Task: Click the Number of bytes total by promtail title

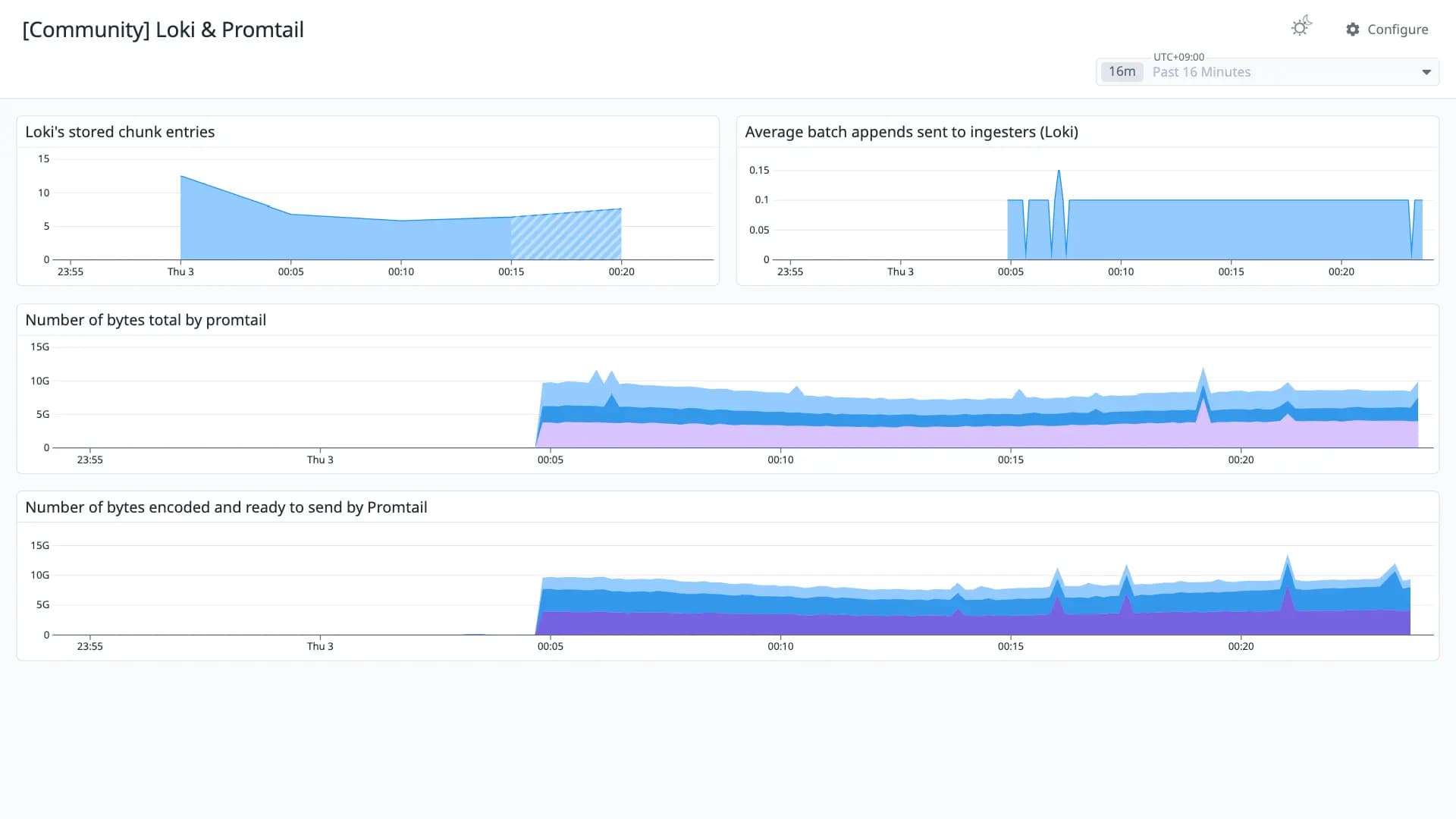Action: [x=146, y=320]
